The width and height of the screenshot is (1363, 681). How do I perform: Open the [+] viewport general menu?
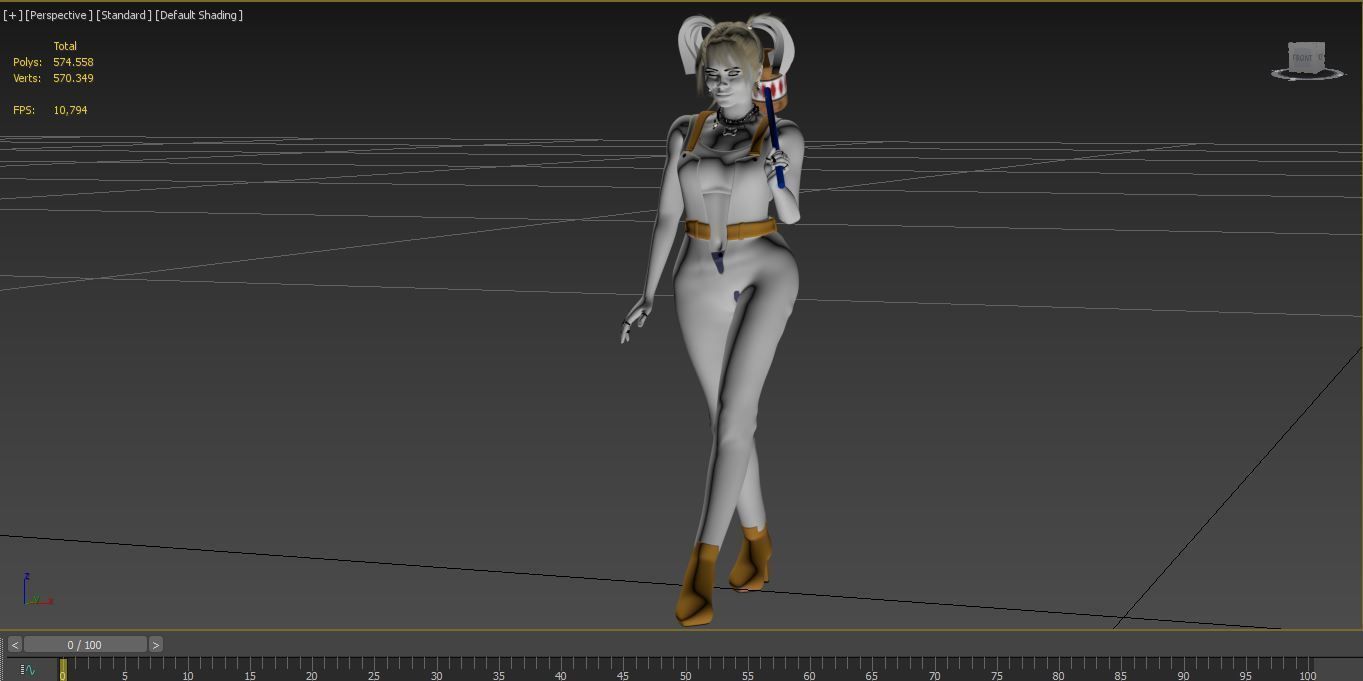[x=13, y=15]
